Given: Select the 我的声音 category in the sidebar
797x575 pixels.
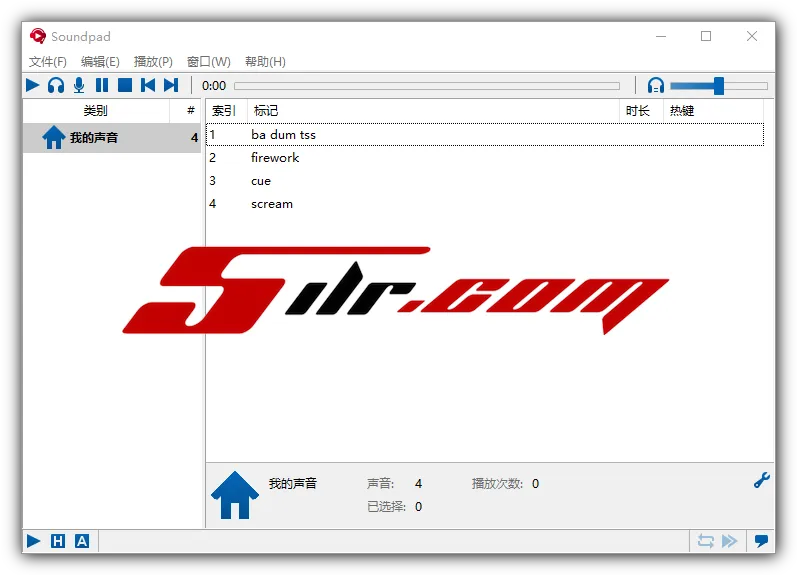Looking at the screenshot, I should pyautogui.click(x=111, y=138).
